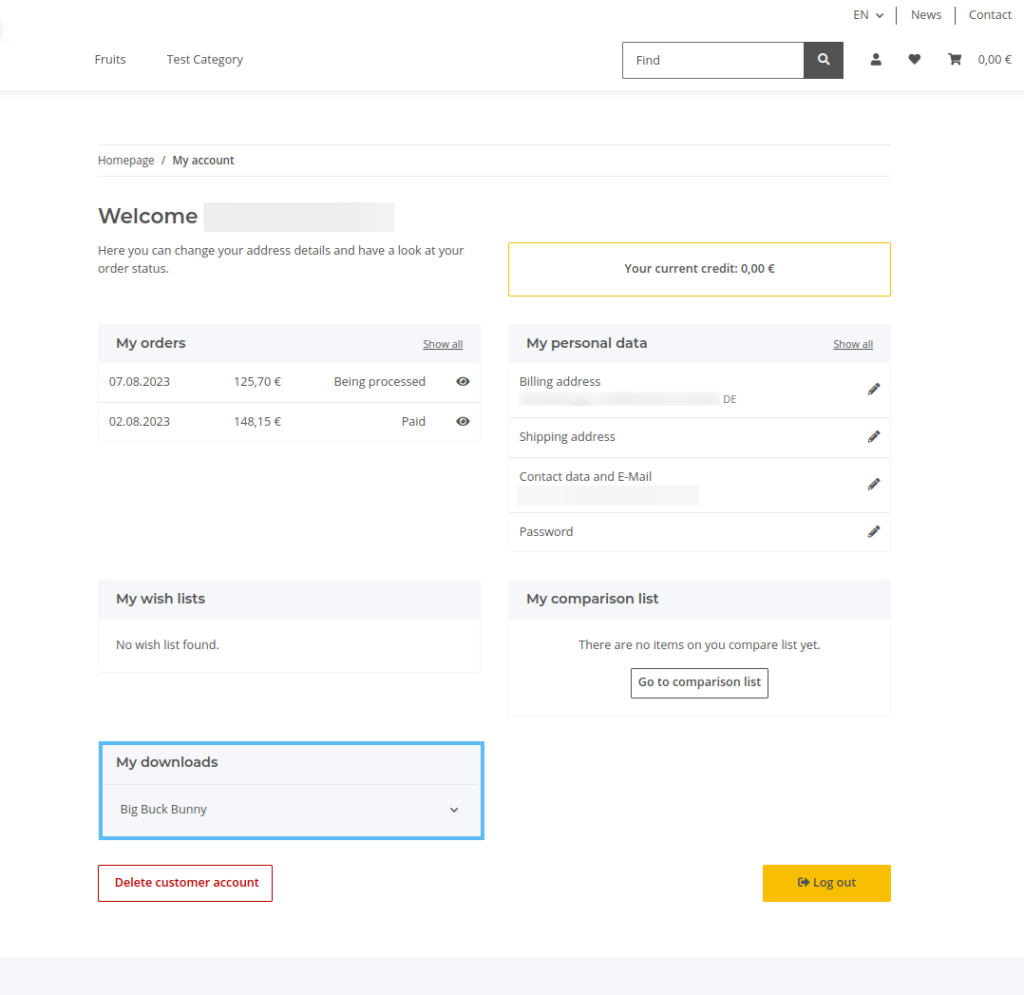This screenshot has height=995, width=1024.
Task: Edit contact data and E-Mail
Action: (x=873, y=484)
